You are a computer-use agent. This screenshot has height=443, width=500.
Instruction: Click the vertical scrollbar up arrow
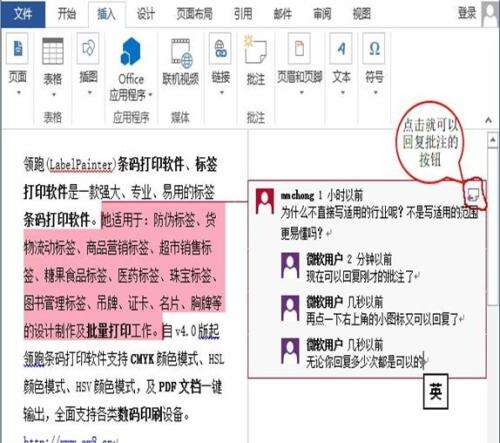(493, 140)
